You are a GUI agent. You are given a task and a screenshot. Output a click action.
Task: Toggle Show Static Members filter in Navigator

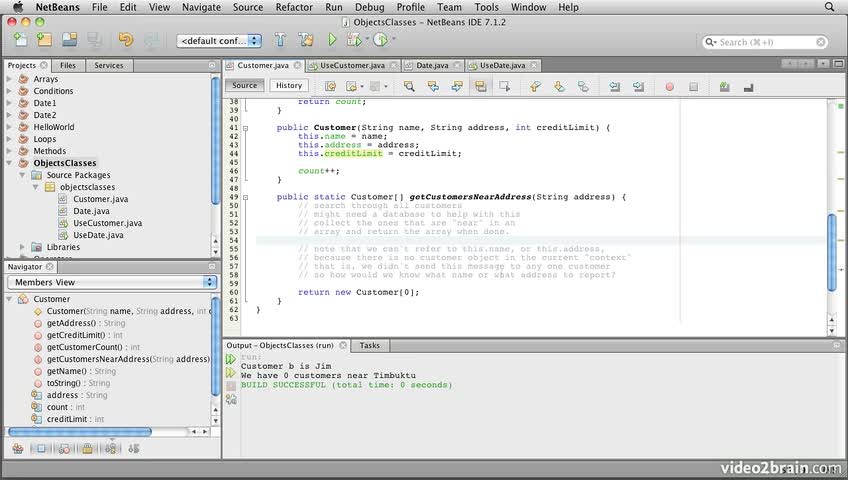point(64,449)
